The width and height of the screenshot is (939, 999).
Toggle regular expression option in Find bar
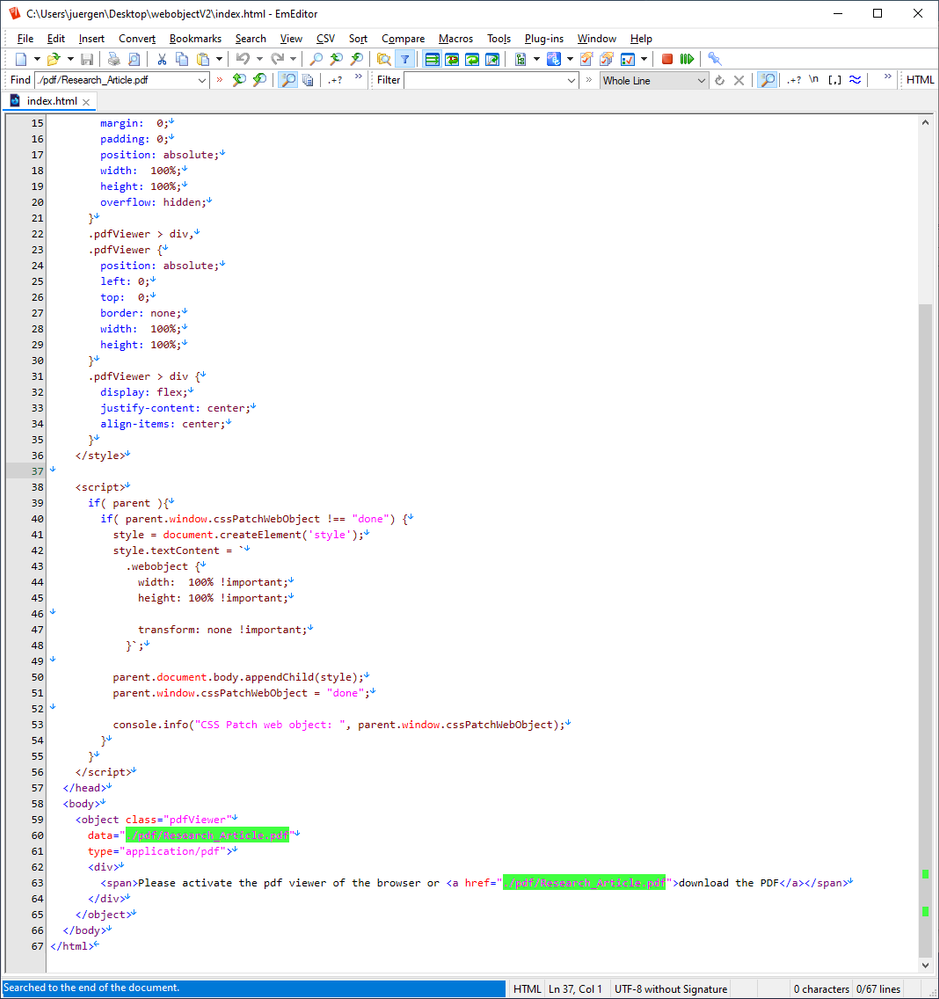click(x=335, y=80)
